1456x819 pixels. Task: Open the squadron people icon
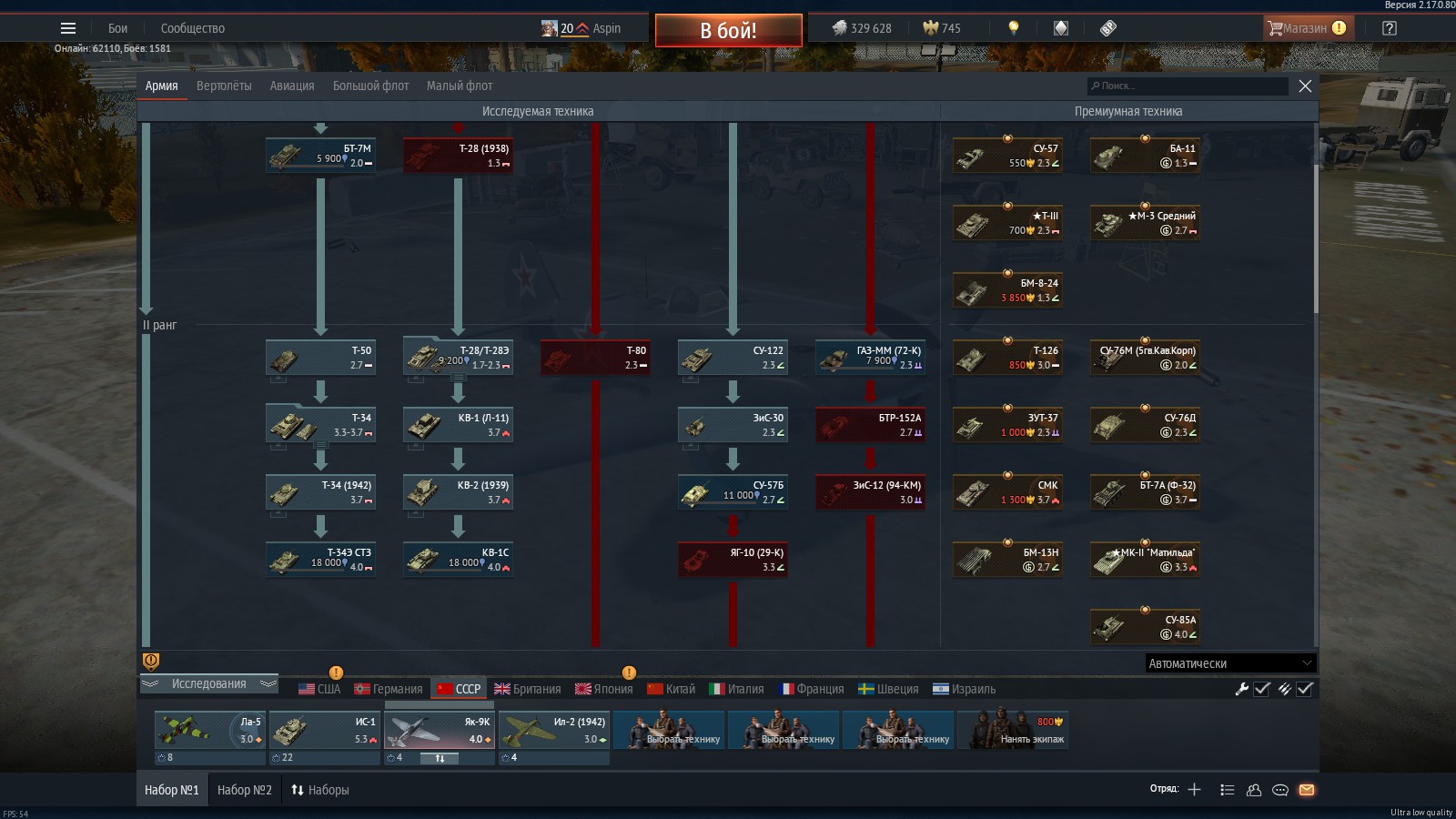[1253, 790]
